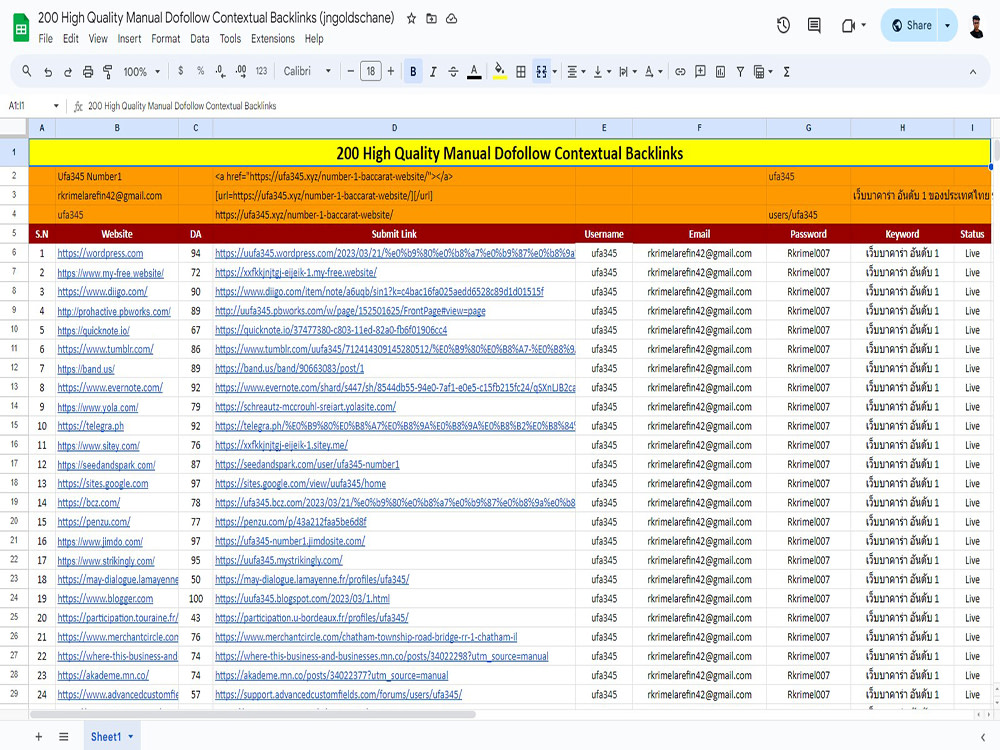
Task: Collapse the toolbar with chevron
Action: (973, 72)
